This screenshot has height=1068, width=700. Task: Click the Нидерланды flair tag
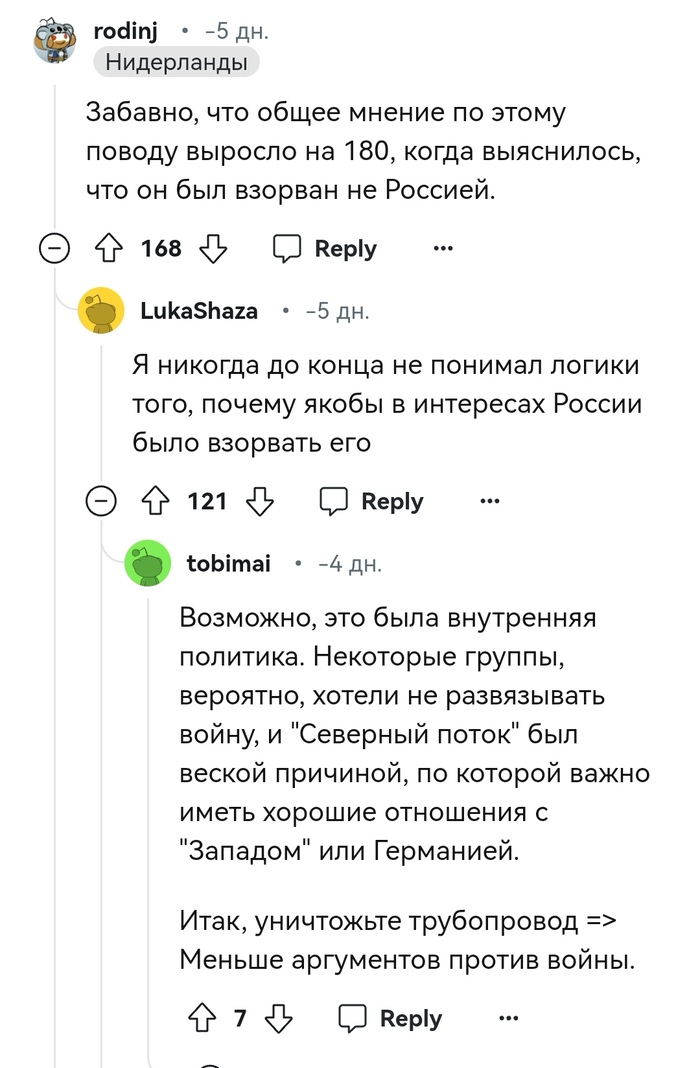click(x=176, y=62)
